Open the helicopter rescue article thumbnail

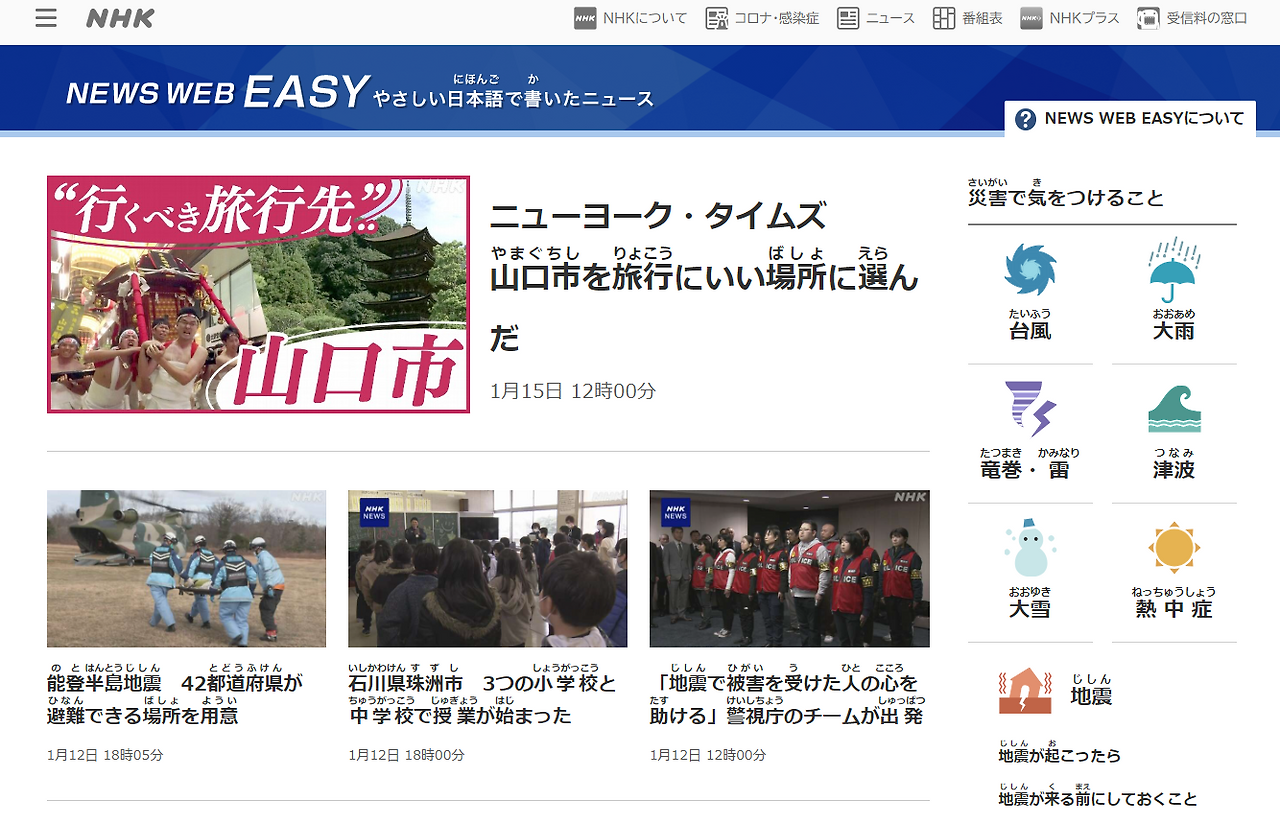pyautogui.click(x=186, y=568)
